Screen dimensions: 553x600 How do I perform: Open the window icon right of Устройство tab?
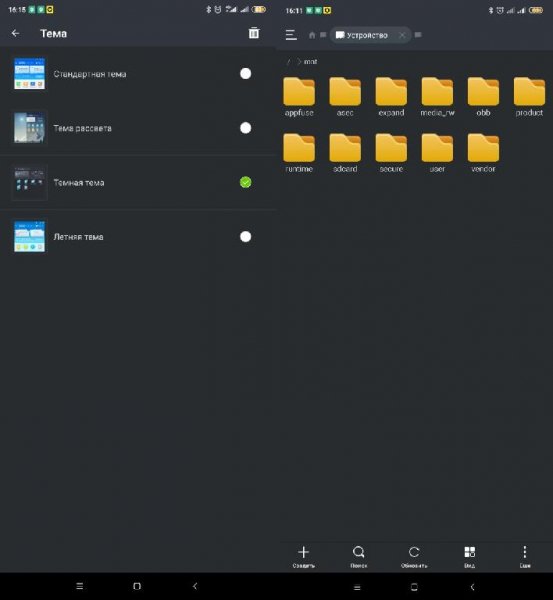(x=418, y=35)
